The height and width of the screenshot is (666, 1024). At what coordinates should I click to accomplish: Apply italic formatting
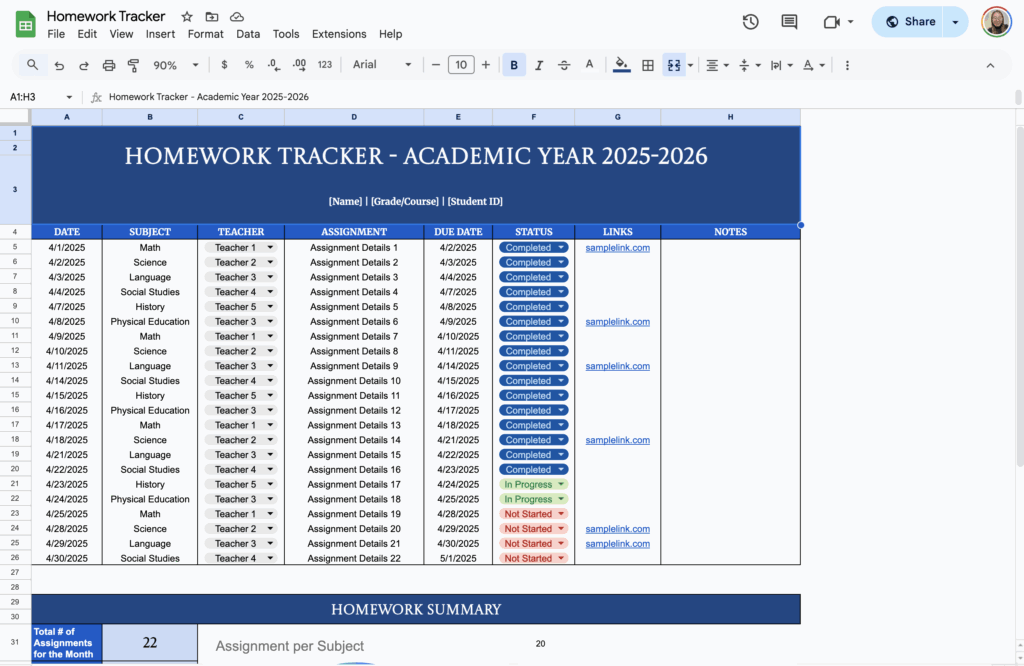(x=539, y=64)
